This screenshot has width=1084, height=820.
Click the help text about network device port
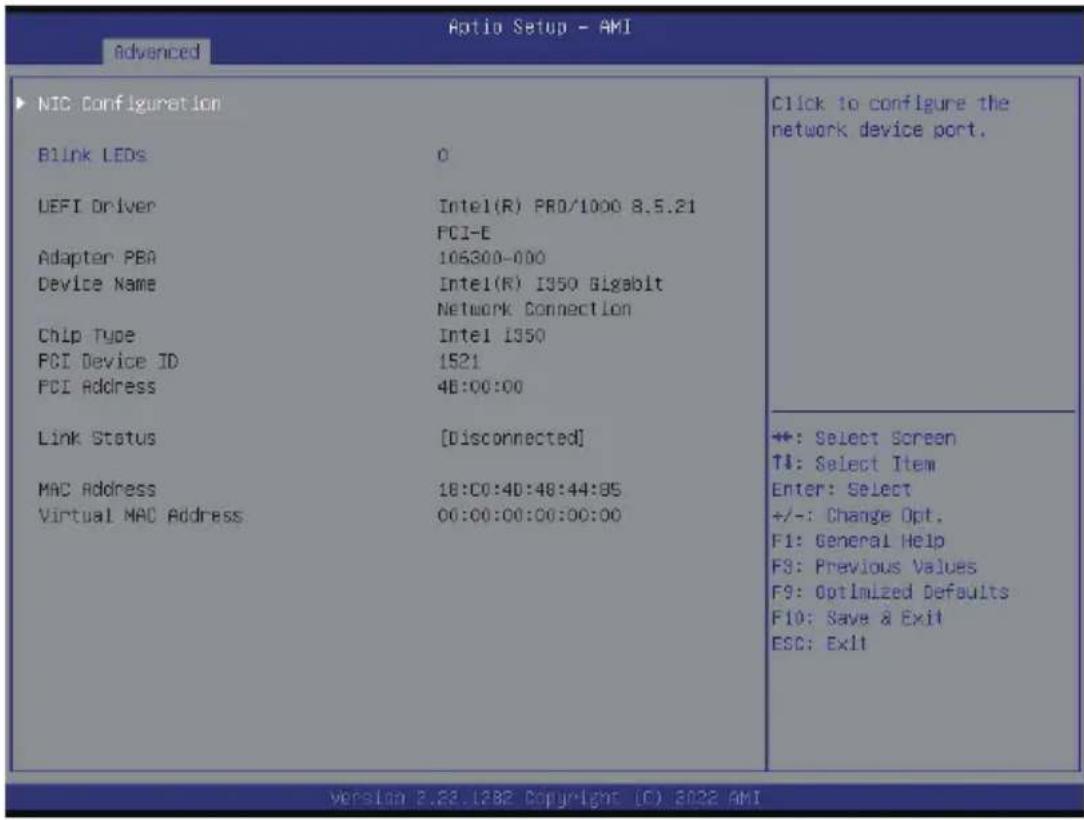(x=890, y=116)
